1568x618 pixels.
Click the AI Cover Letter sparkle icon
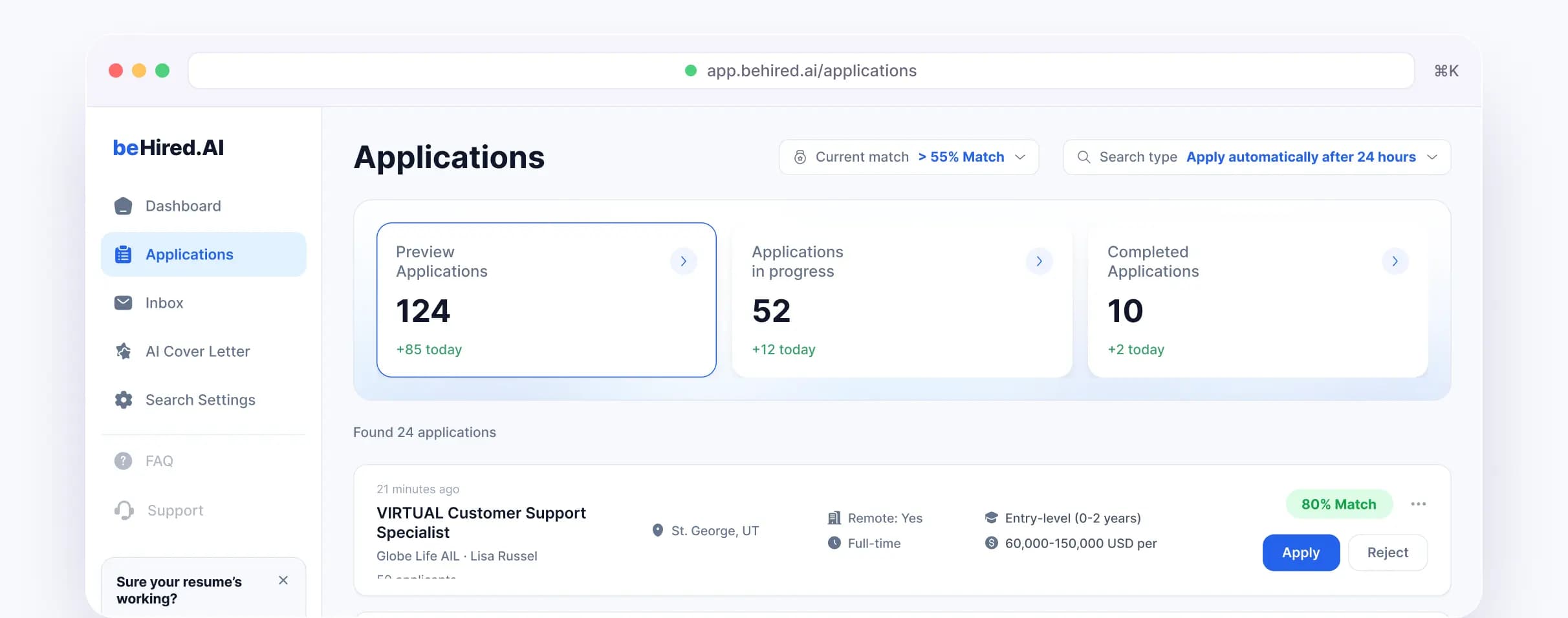(123, 351)
